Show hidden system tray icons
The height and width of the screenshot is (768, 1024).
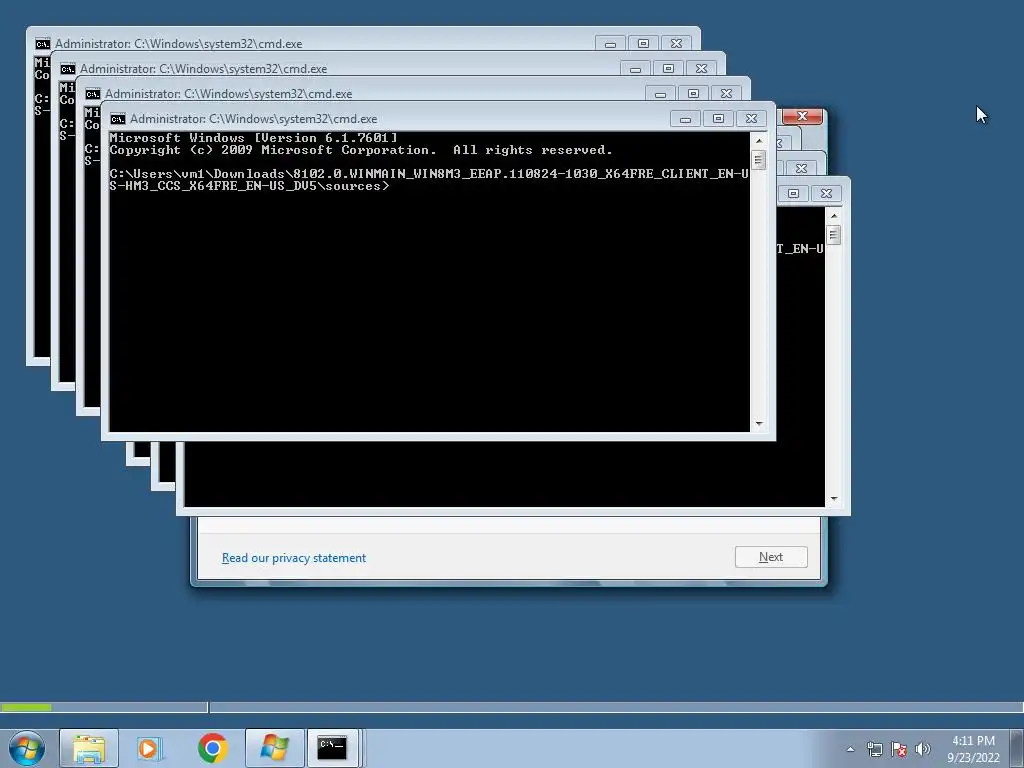pyautogui.click(x=850, y=749)
